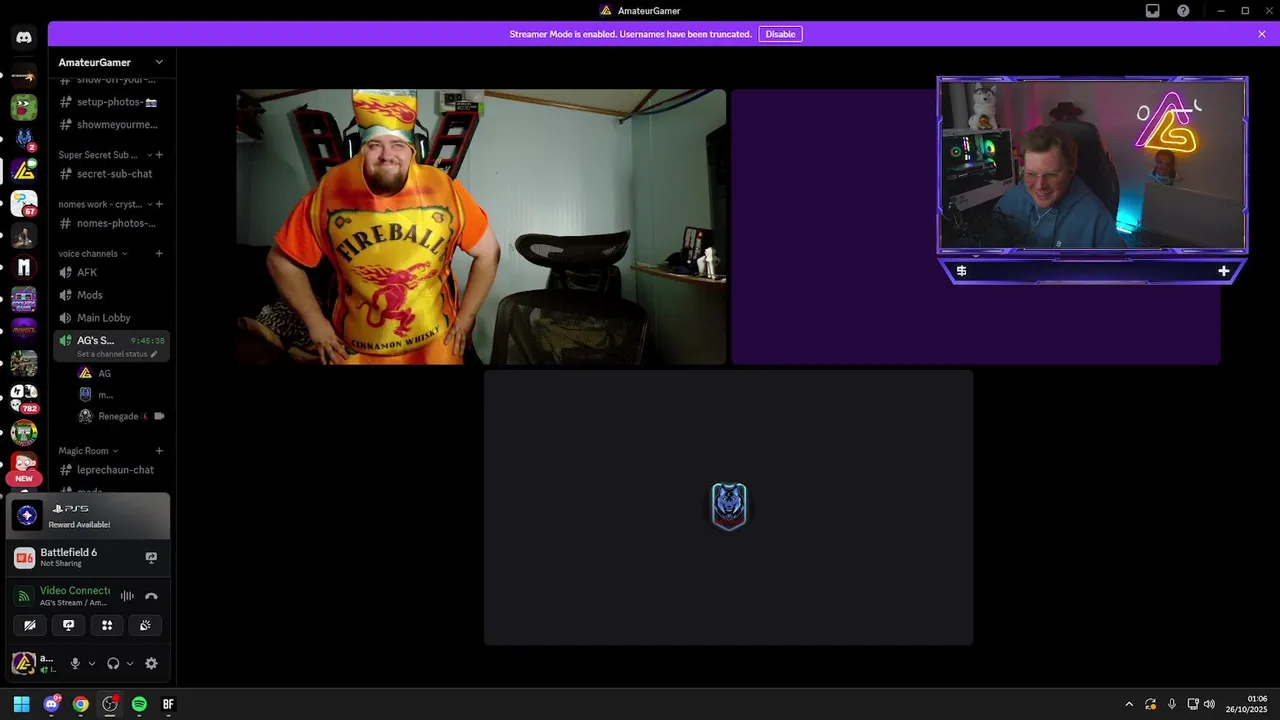
Task: Open Discord help question mark icon
Action: pyautogui.click(x=1183, y=11)
